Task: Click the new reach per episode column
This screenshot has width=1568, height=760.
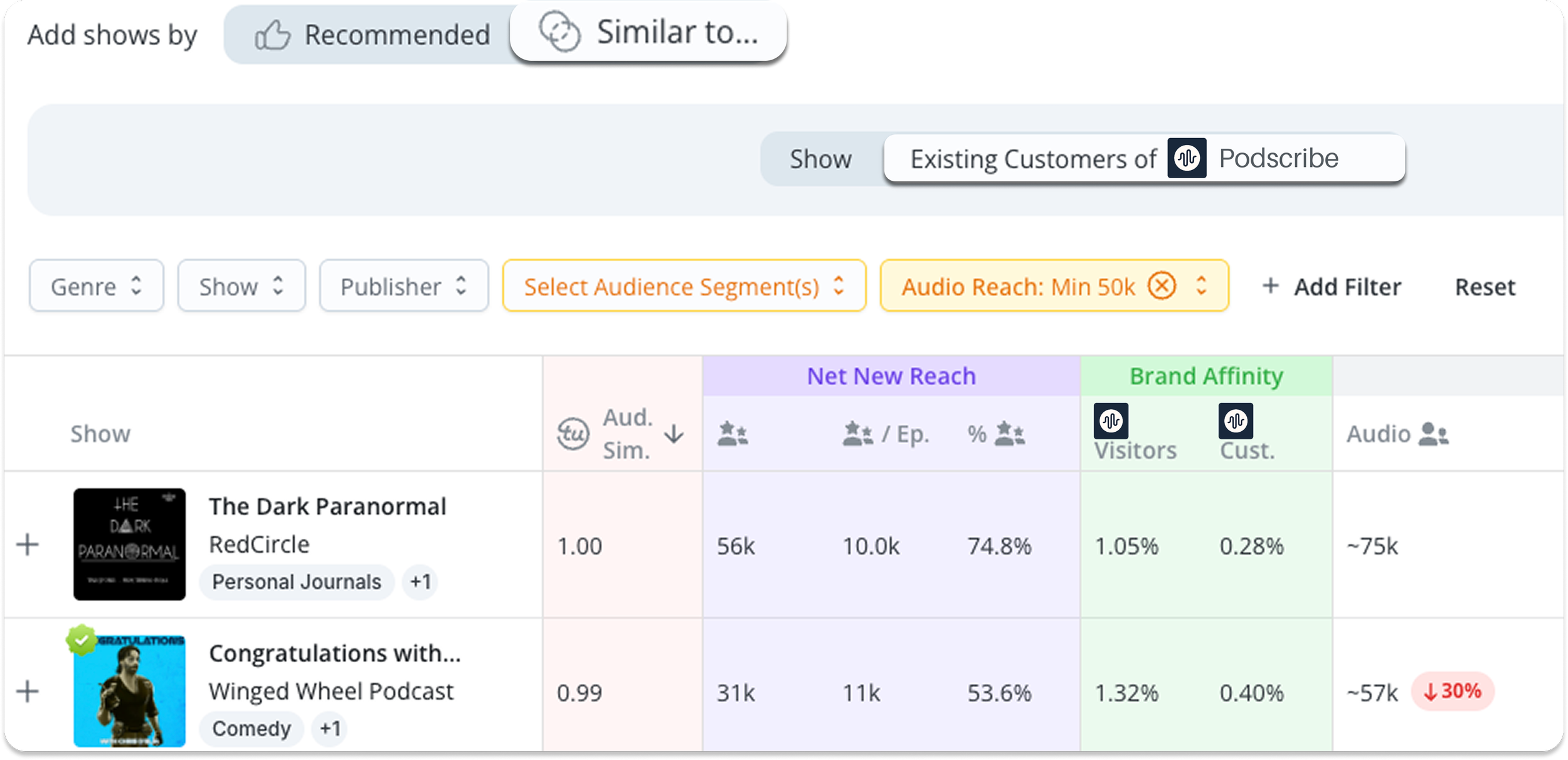Action: [x=885, y=434]
